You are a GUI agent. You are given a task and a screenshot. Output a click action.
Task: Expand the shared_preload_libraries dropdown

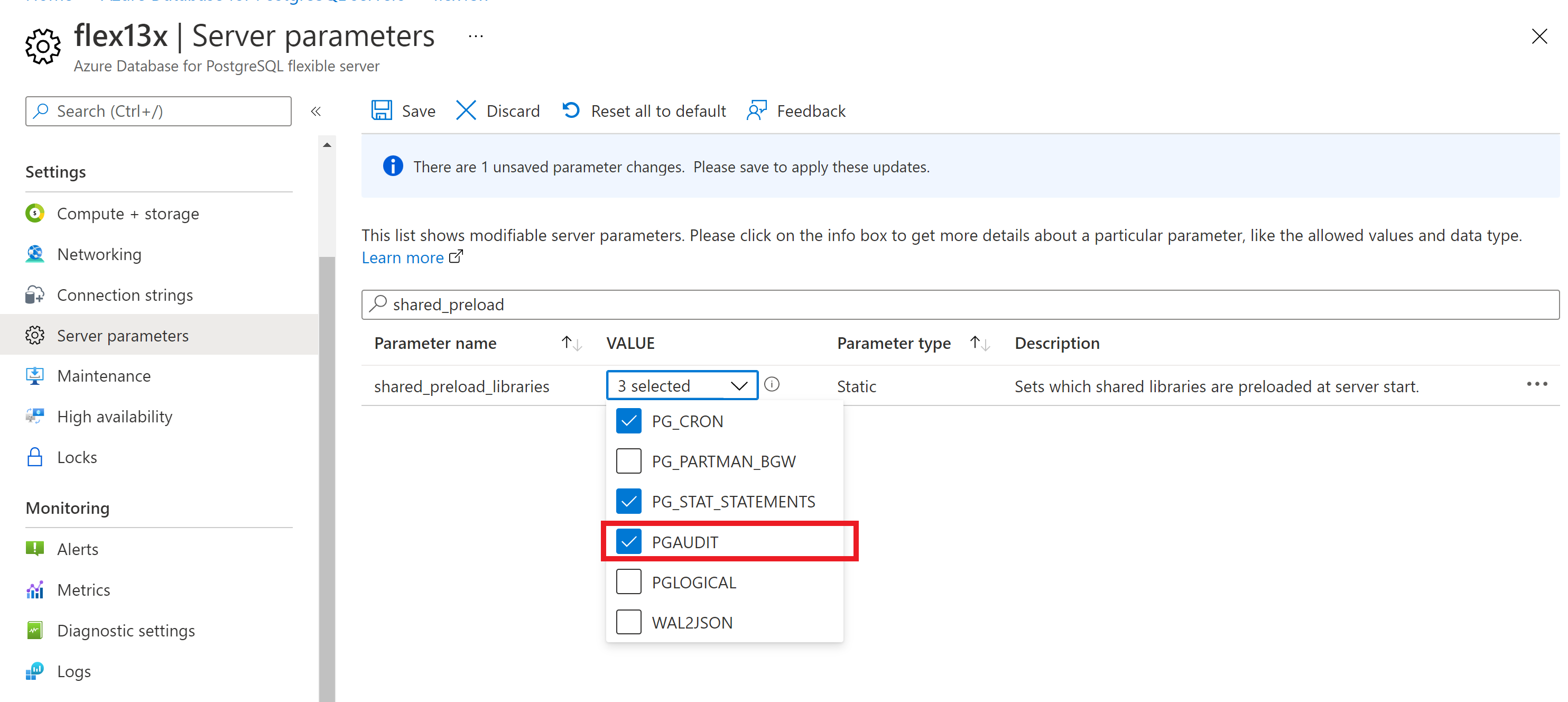pos(681,385)
